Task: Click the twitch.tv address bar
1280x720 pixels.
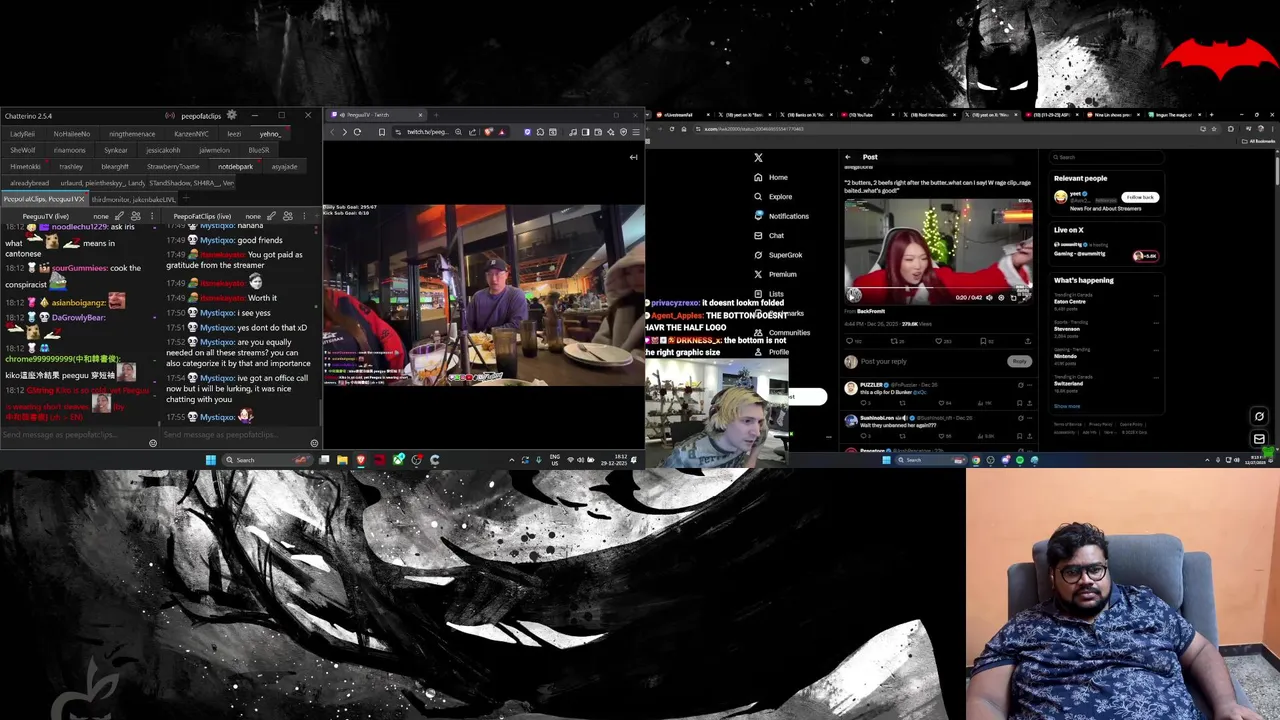Action: (430, 132)
